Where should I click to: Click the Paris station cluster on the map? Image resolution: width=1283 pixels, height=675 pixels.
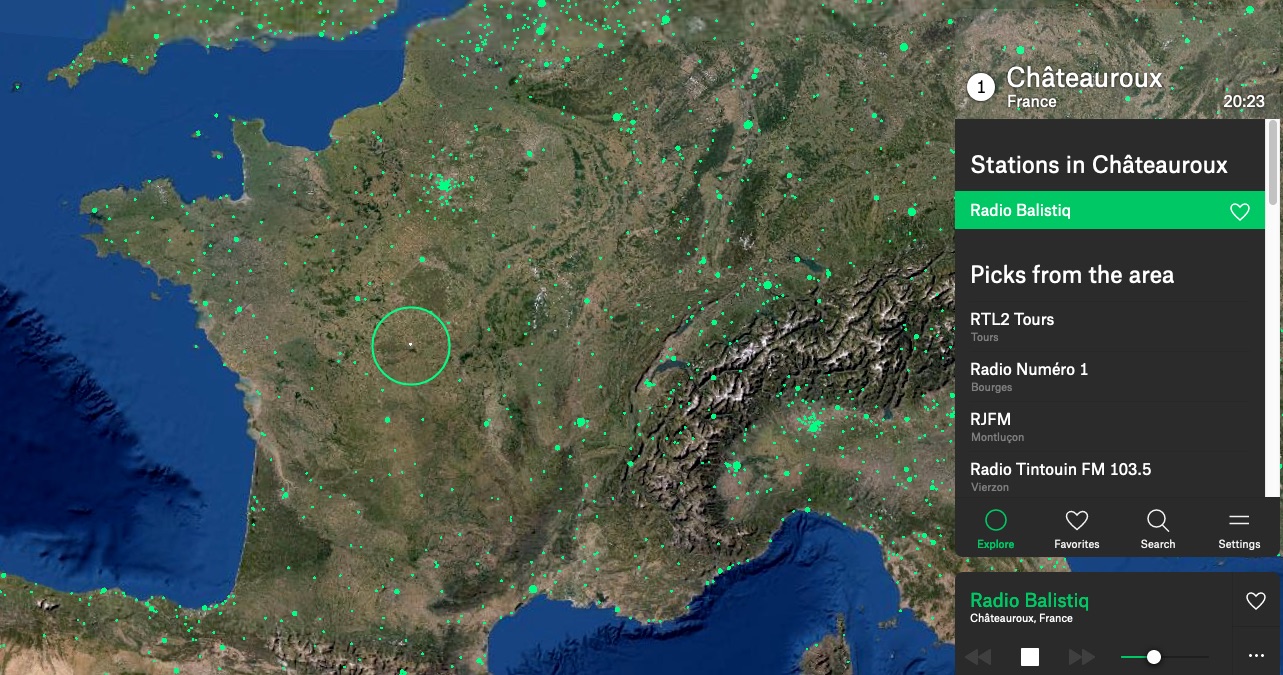(445, 184)
